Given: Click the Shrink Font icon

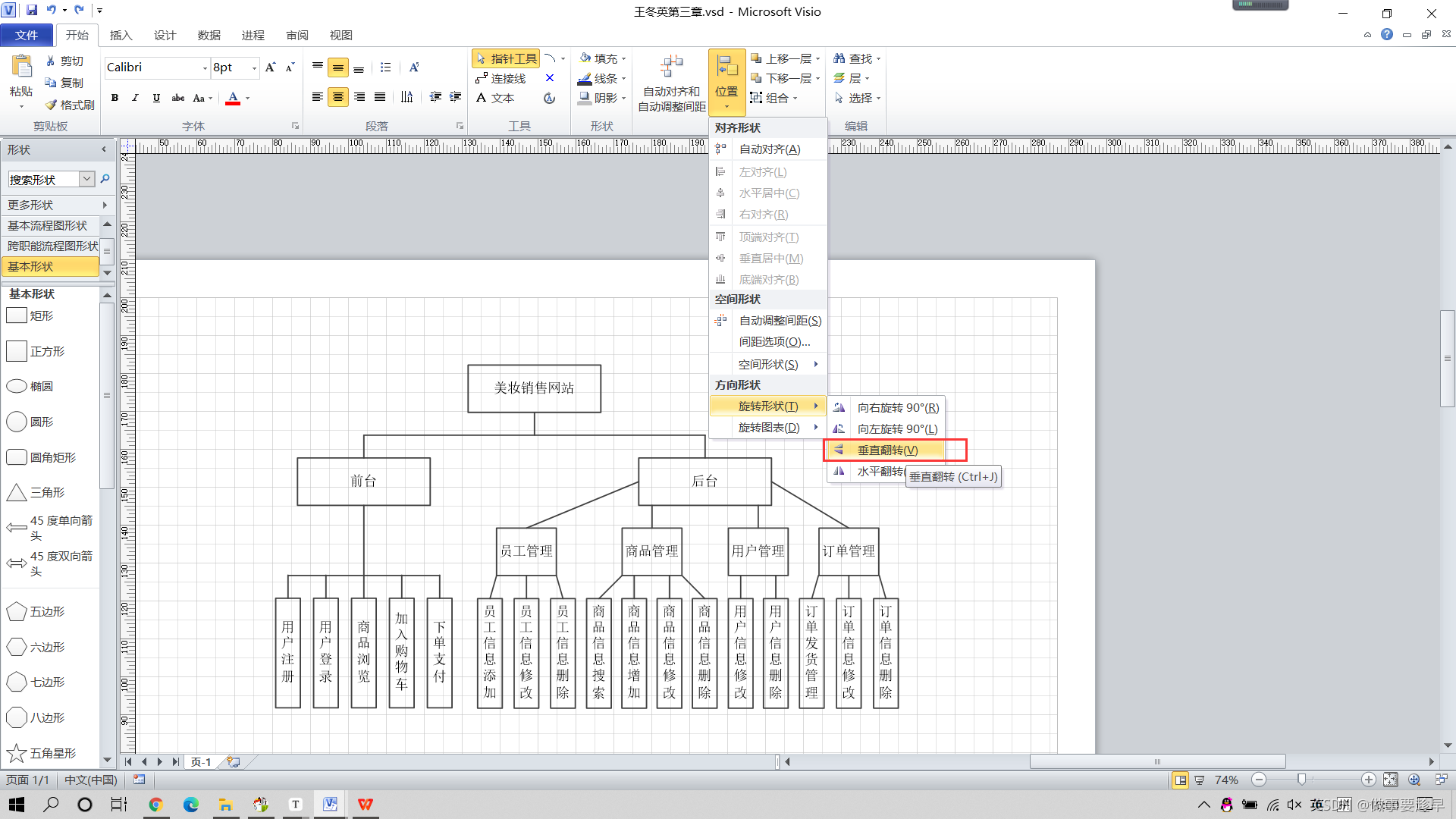Looking at the screenshot, I should pos(290,67).
